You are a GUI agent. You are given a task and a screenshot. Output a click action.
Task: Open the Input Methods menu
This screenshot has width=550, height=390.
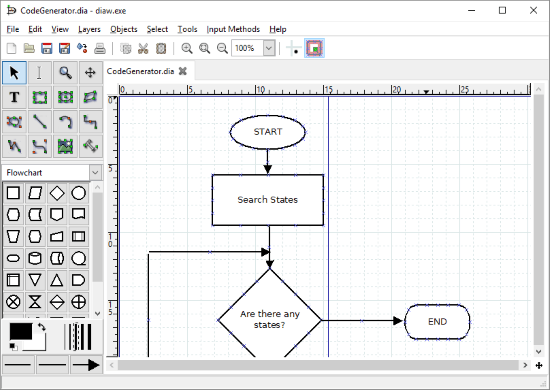pyautogui.click(x=233, y=29)
